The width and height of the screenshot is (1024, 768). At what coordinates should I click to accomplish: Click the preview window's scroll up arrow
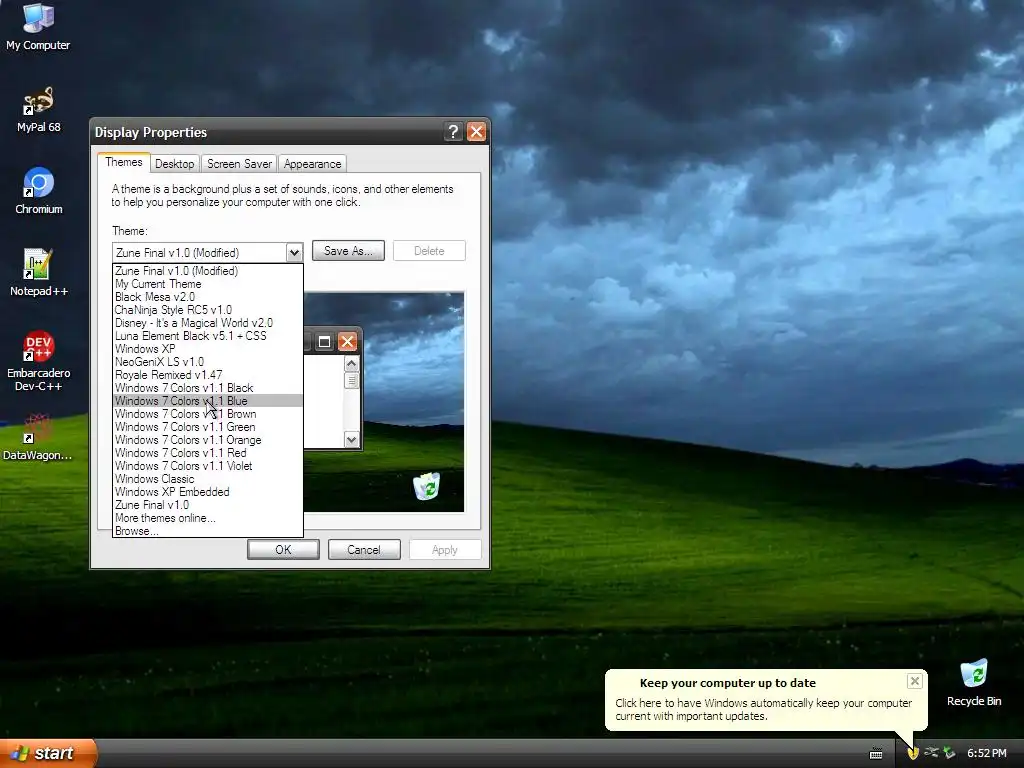point(351,364)
